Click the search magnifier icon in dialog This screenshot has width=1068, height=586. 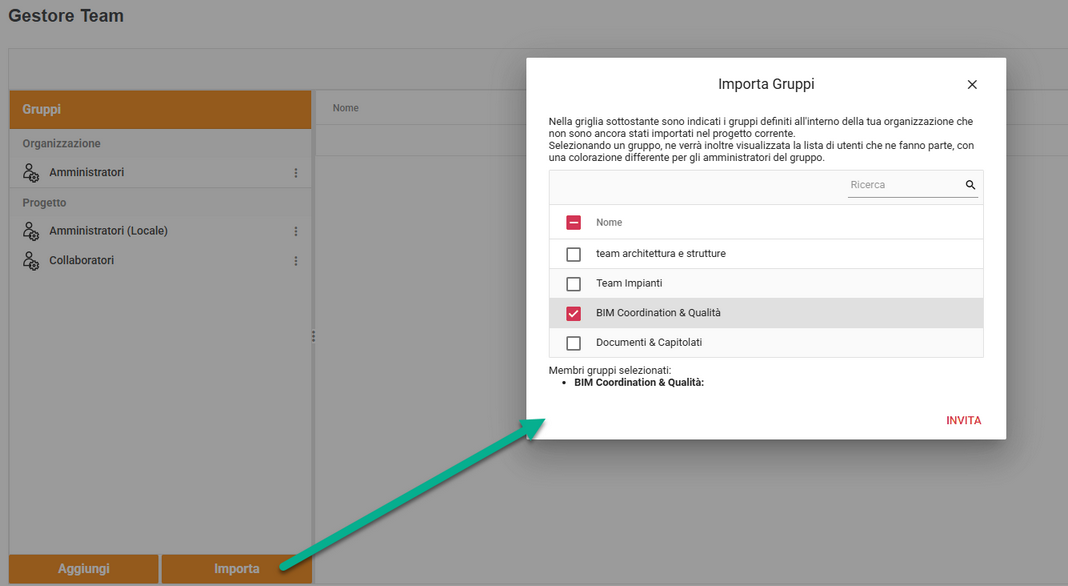pos(970,185)
